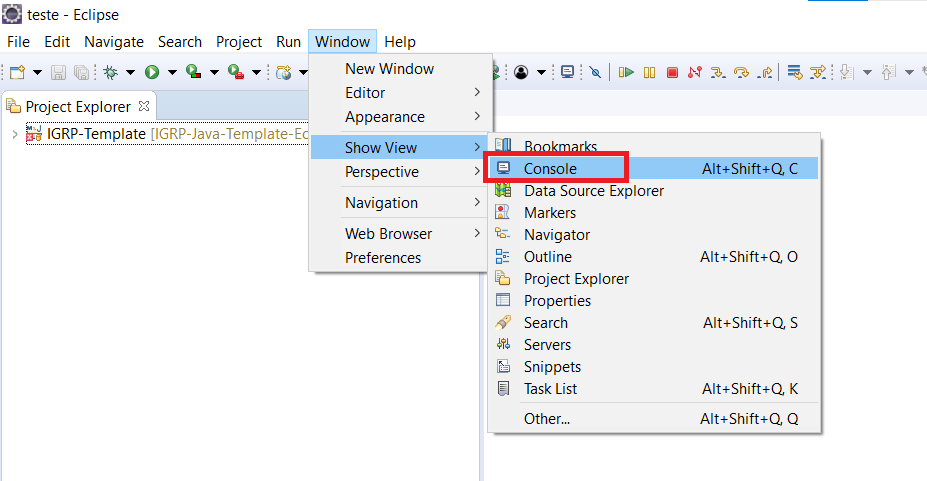Select Bookmarks in Show View submenu
The width and height of the screenshot is (927, 481).
[654, 147]
